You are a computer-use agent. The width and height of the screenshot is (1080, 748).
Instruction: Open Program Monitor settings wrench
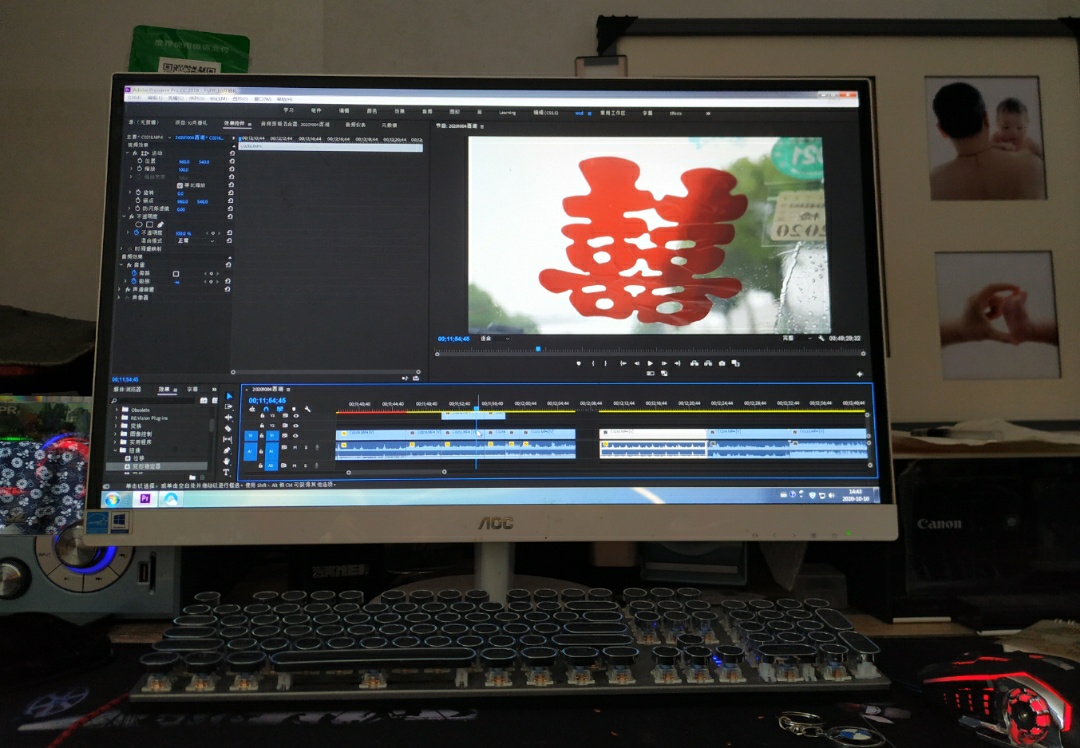click(821, 338)
